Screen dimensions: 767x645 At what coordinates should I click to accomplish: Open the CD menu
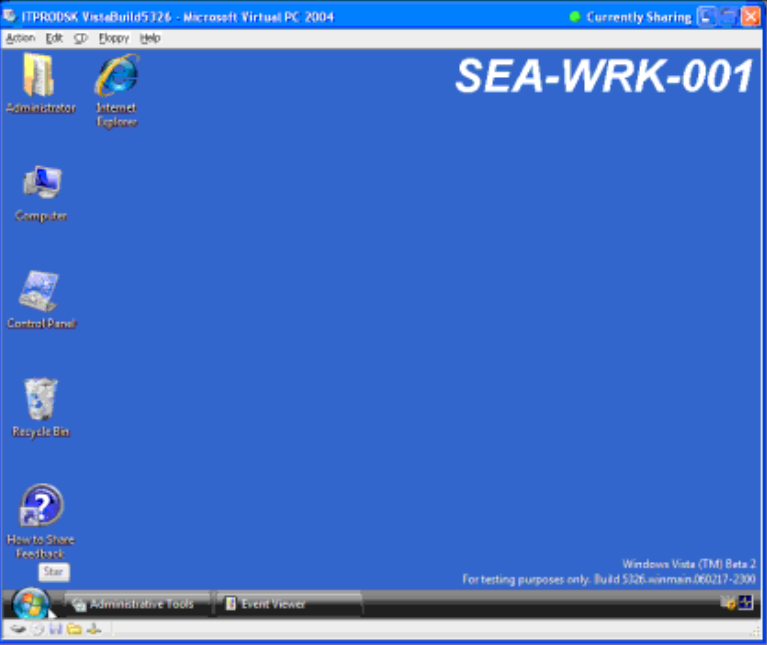coord(81,38)
